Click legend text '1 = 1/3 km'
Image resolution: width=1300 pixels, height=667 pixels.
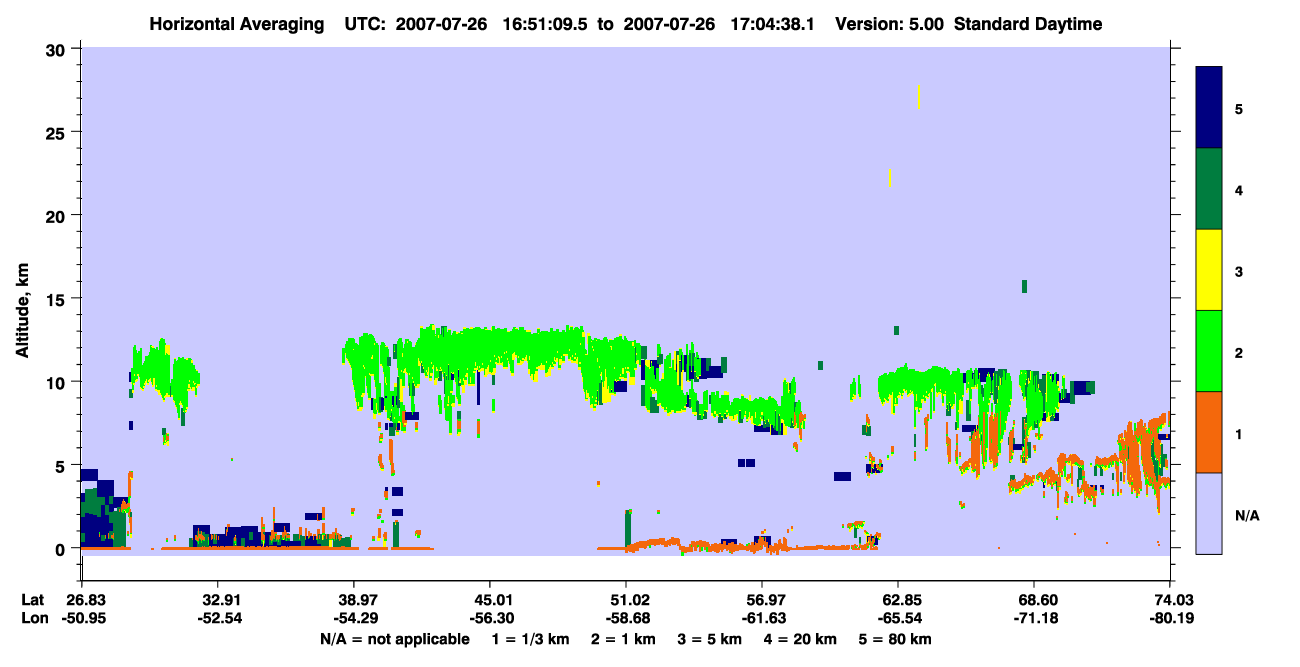click(530, 639)
